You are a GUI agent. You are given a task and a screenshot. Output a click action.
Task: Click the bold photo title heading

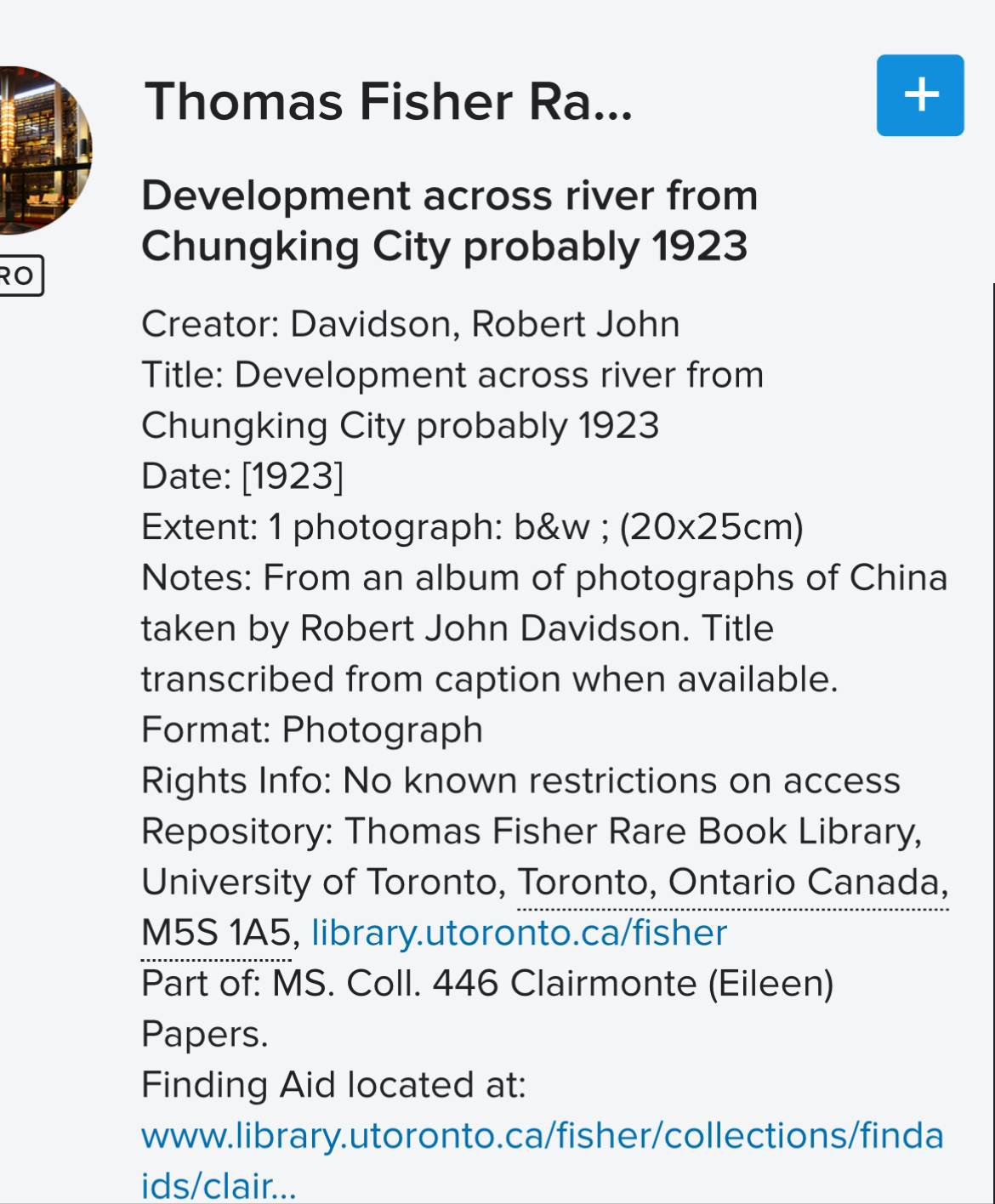(449, 221)
